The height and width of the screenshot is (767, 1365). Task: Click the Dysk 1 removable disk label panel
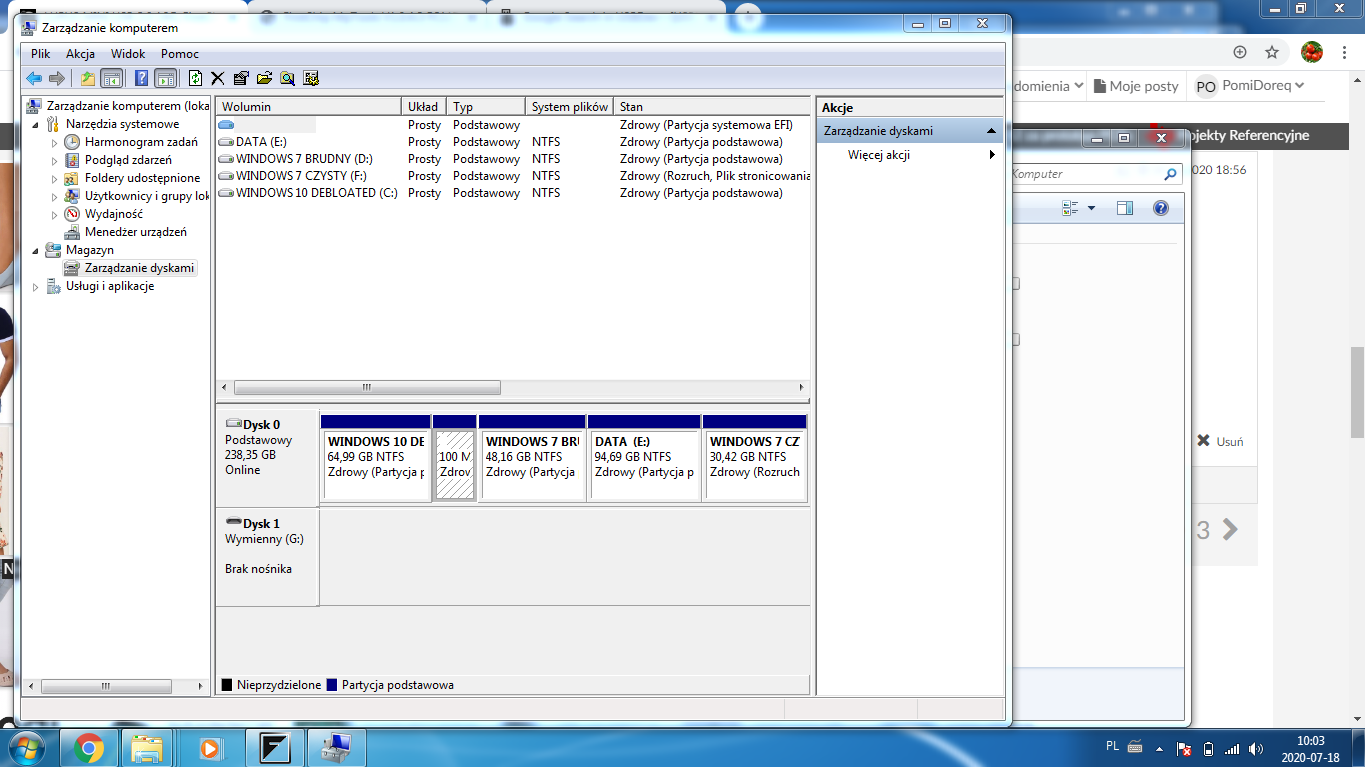click(267, 556)
